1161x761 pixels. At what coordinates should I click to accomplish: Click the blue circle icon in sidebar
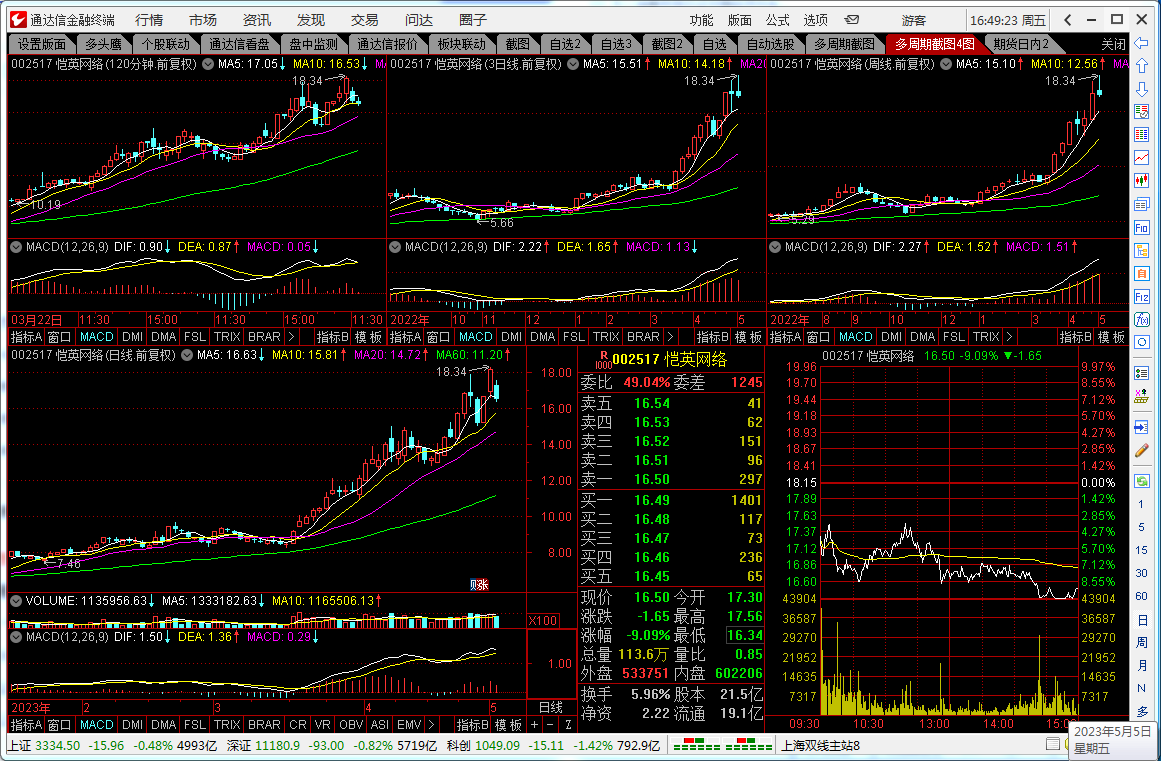(x=1141, y=343)
